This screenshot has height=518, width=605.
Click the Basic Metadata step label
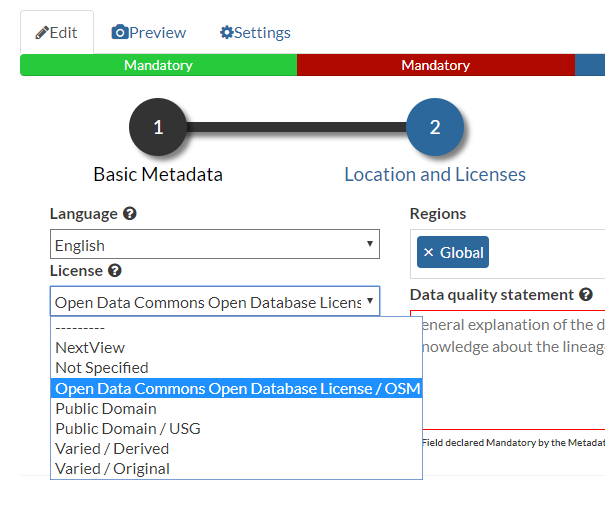point(158,174)
